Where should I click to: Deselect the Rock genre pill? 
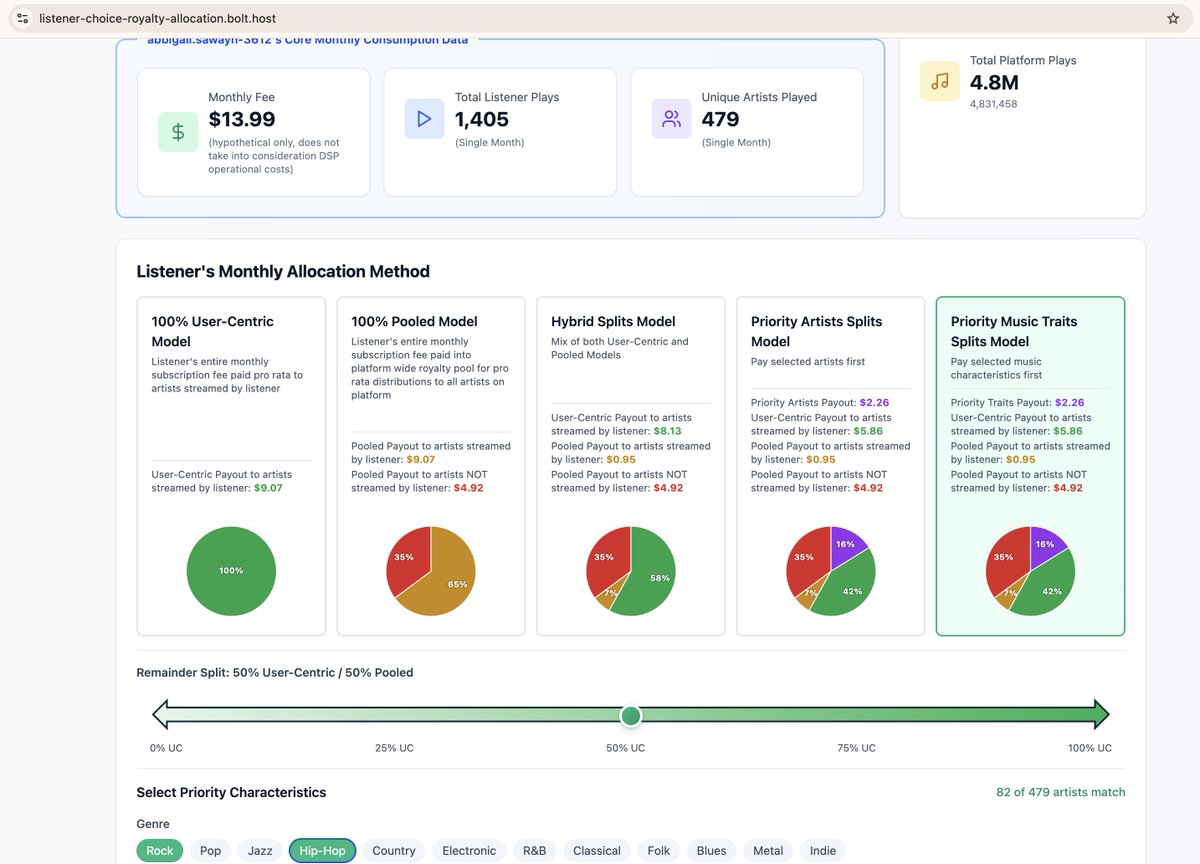point(158,850)
